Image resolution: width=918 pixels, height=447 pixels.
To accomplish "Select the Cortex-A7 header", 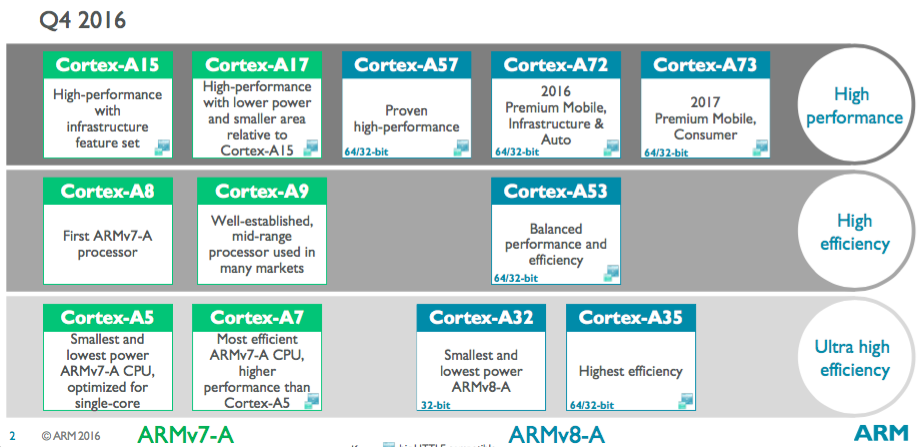I will pos(256,317).
